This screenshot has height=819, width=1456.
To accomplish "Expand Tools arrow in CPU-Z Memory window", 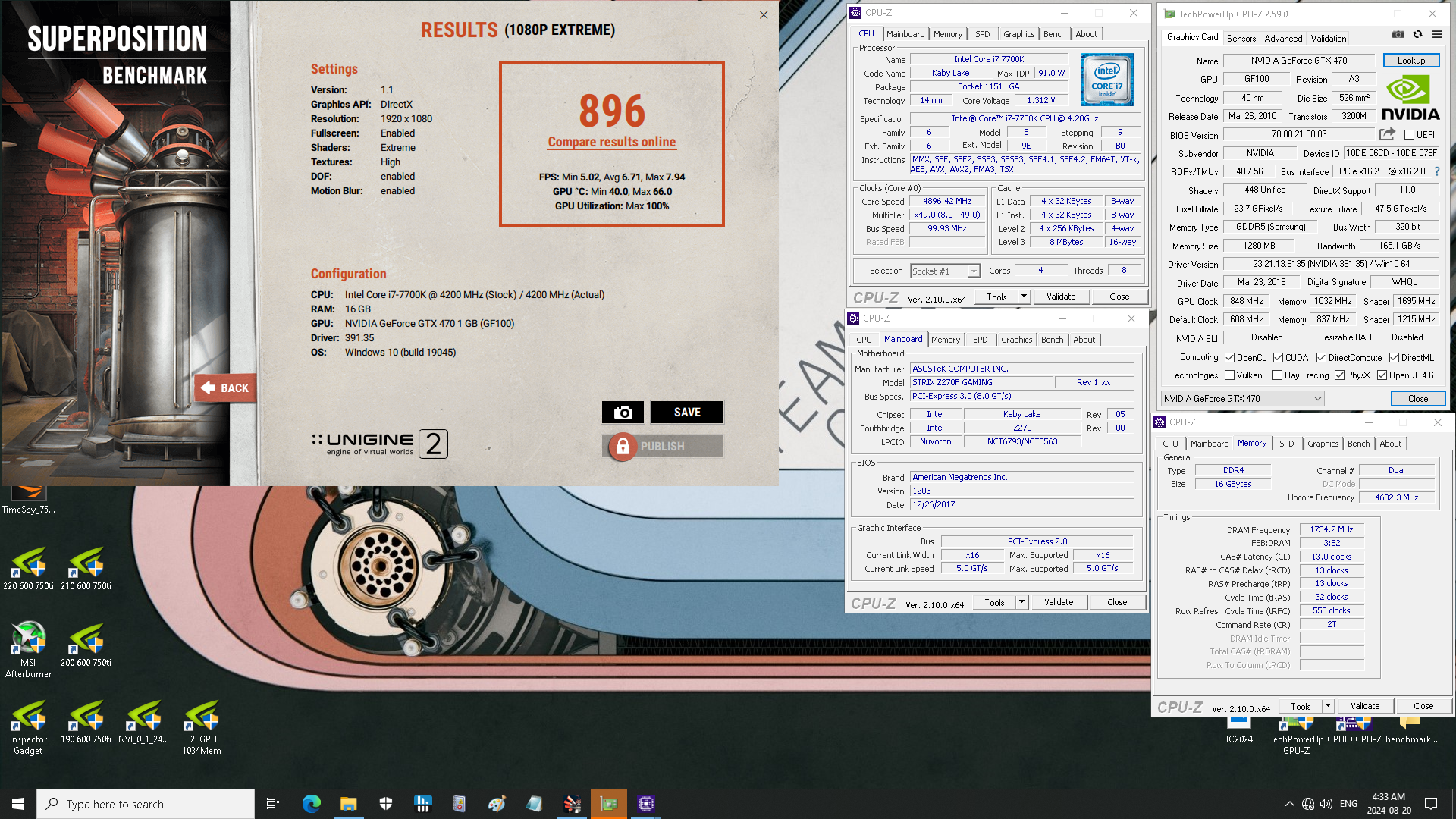I will coord(1328,706).
